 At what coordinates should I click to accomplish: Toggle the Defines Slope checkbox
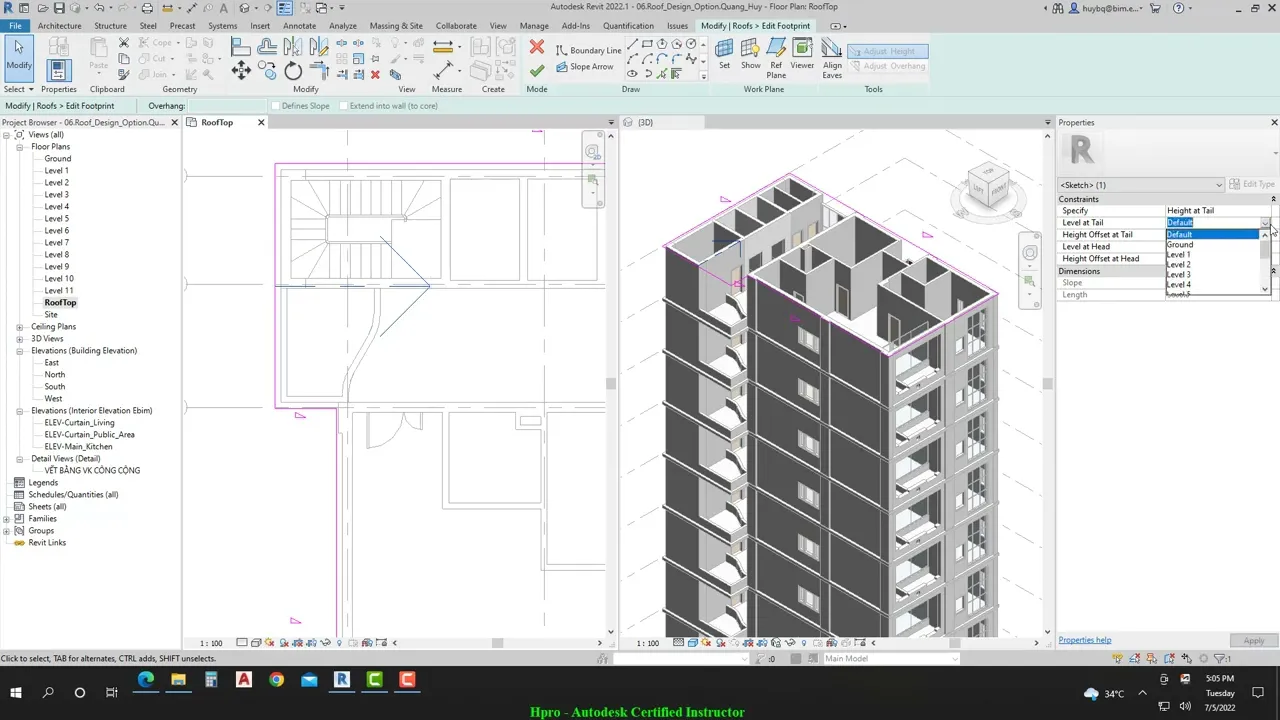[276, 106]
